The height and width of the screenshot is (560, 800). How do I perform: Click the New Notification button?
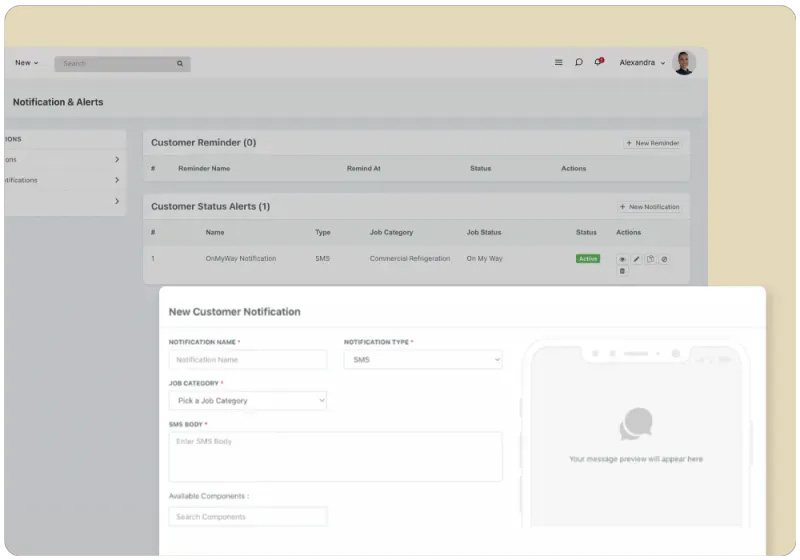[x=649, y=207]
